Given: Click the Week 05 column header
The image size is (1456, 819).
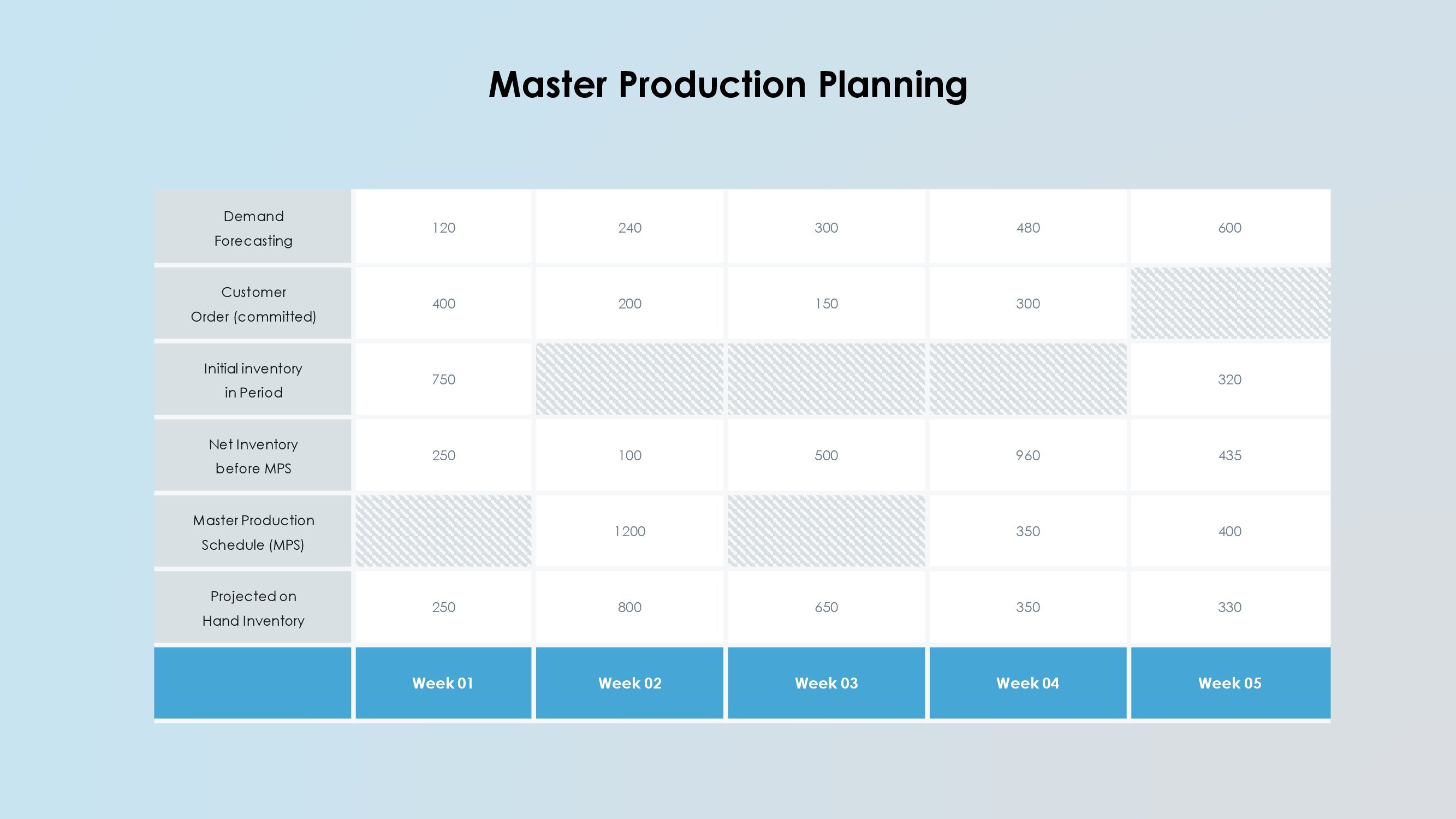Looking at the screenshot, I should point(1231,683).
